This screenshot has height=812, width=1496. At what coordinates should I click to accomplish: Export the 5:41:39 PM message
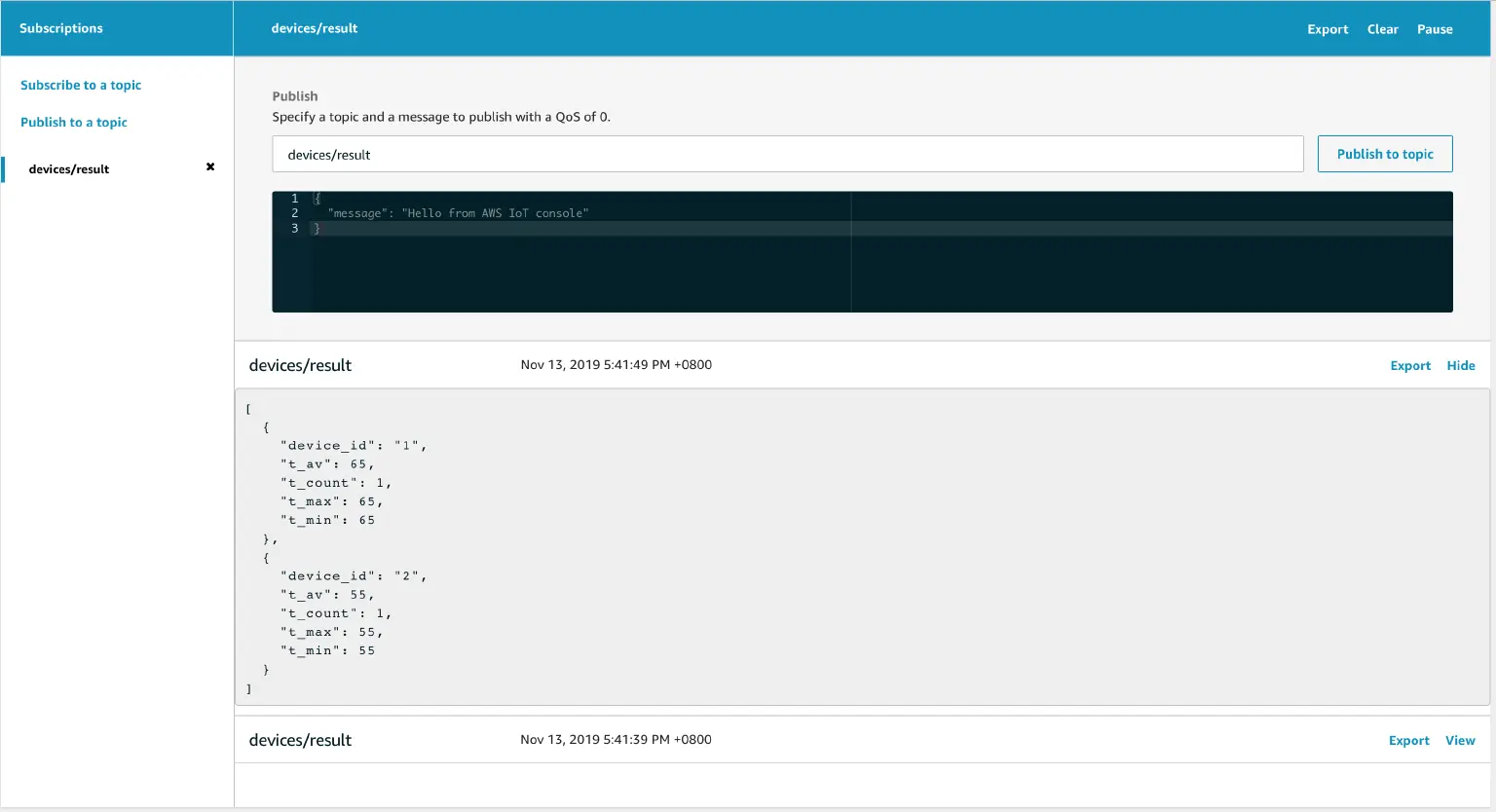[1409, 740]
